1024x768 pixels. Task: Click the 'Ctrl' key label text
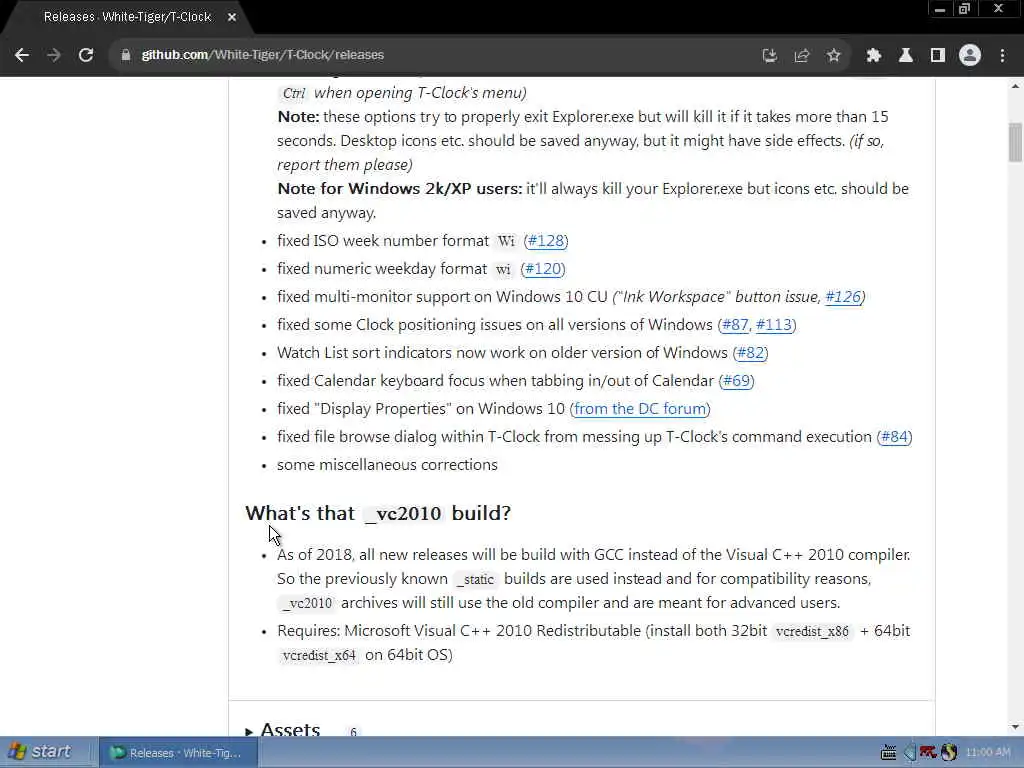point(294,93)
